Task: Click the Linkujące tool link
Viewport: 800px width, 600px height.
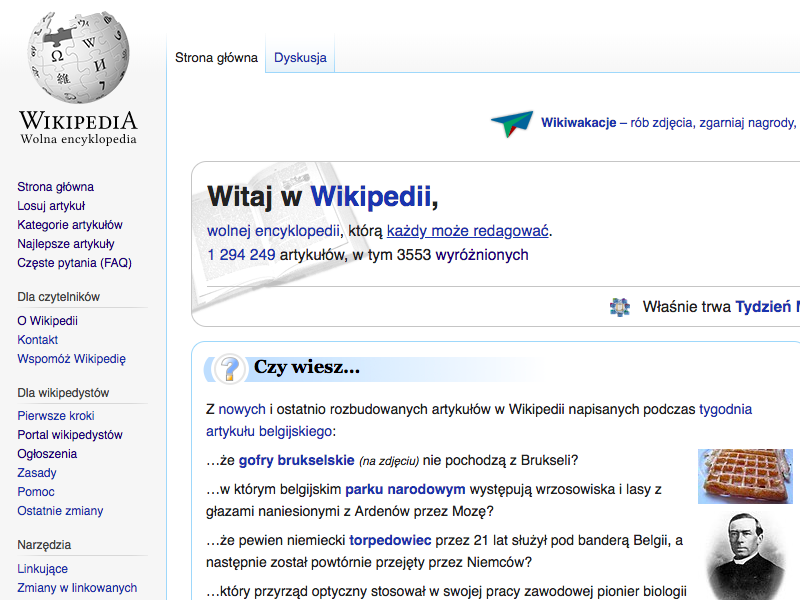Action: pyautogui.click(x=42, y=568)
